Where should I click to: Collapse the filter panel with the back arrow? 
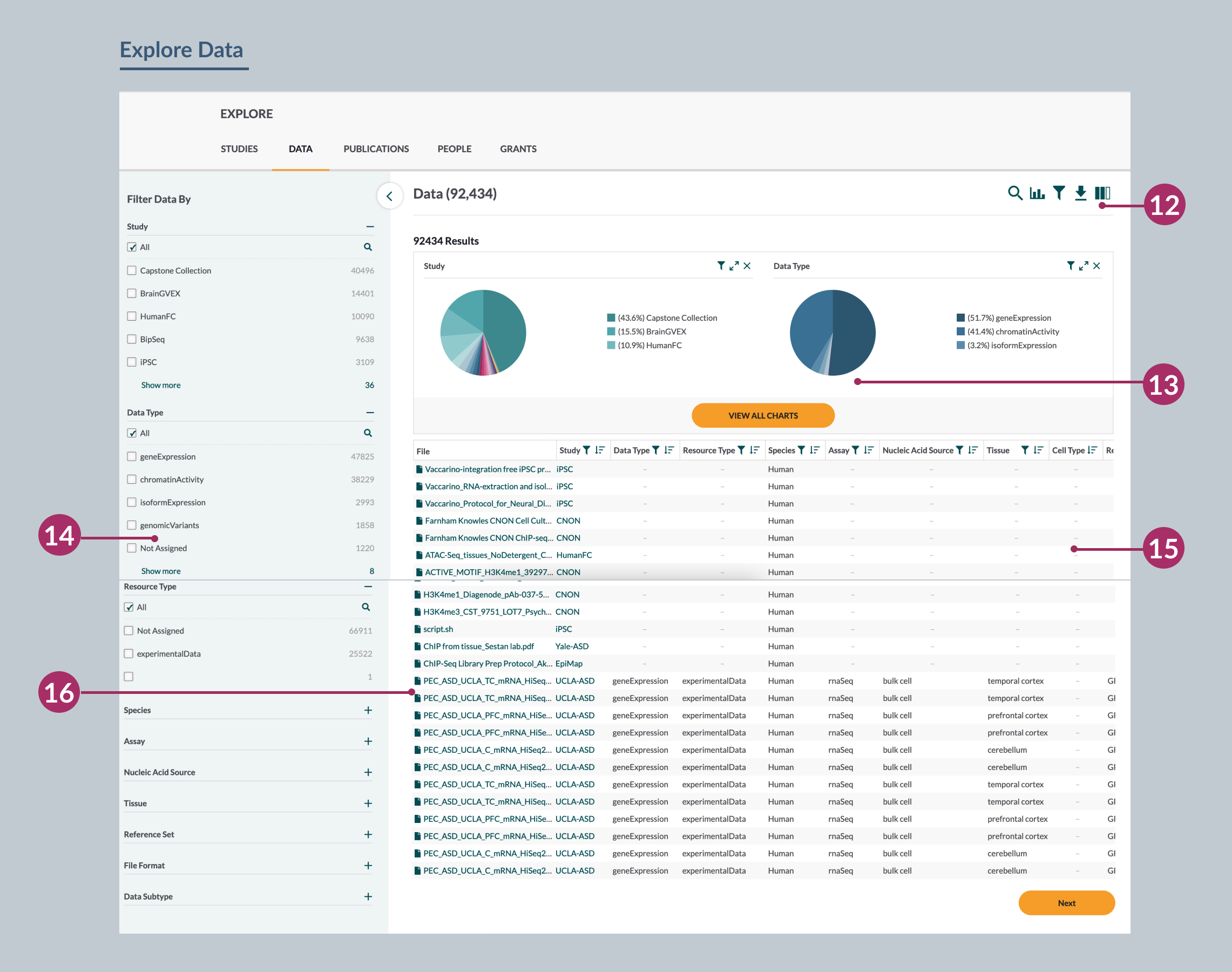tap(390, 196)
